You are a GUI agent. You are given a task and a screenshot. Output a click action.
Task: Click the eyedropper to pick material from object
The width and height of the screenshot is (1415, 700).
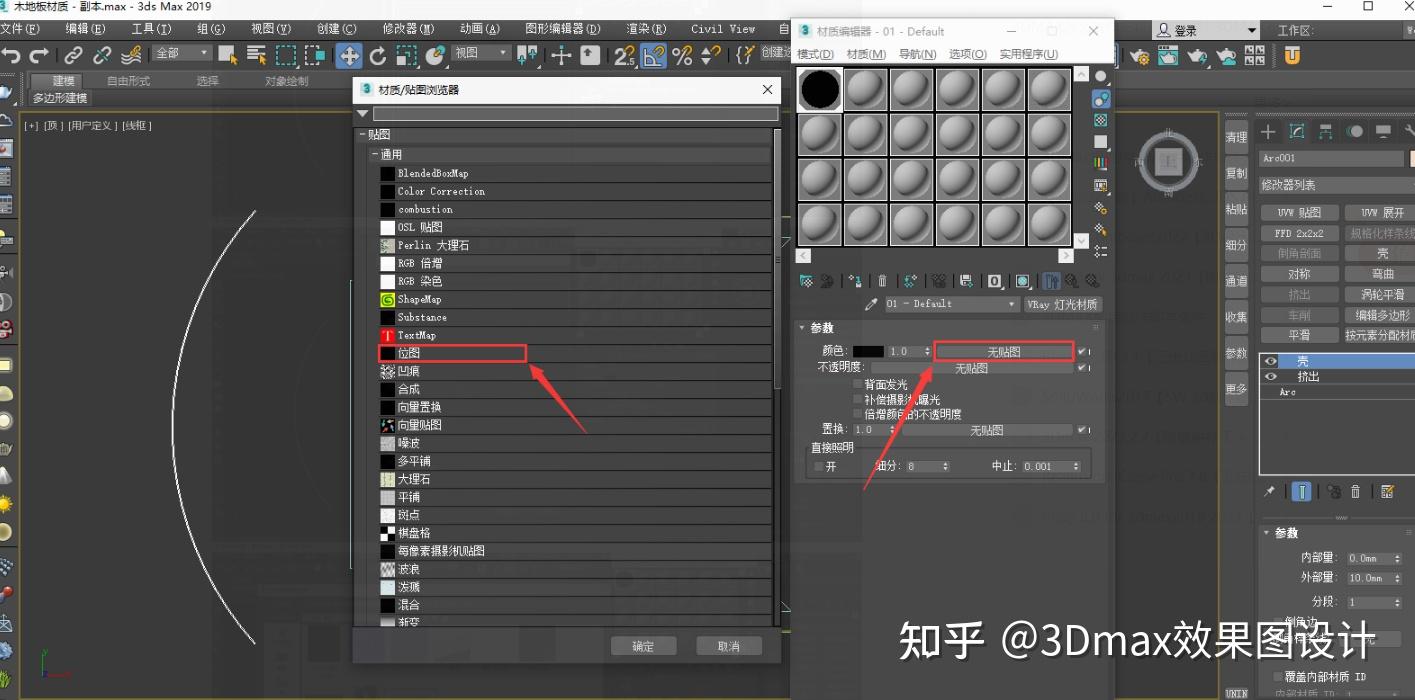click(871, 303)
